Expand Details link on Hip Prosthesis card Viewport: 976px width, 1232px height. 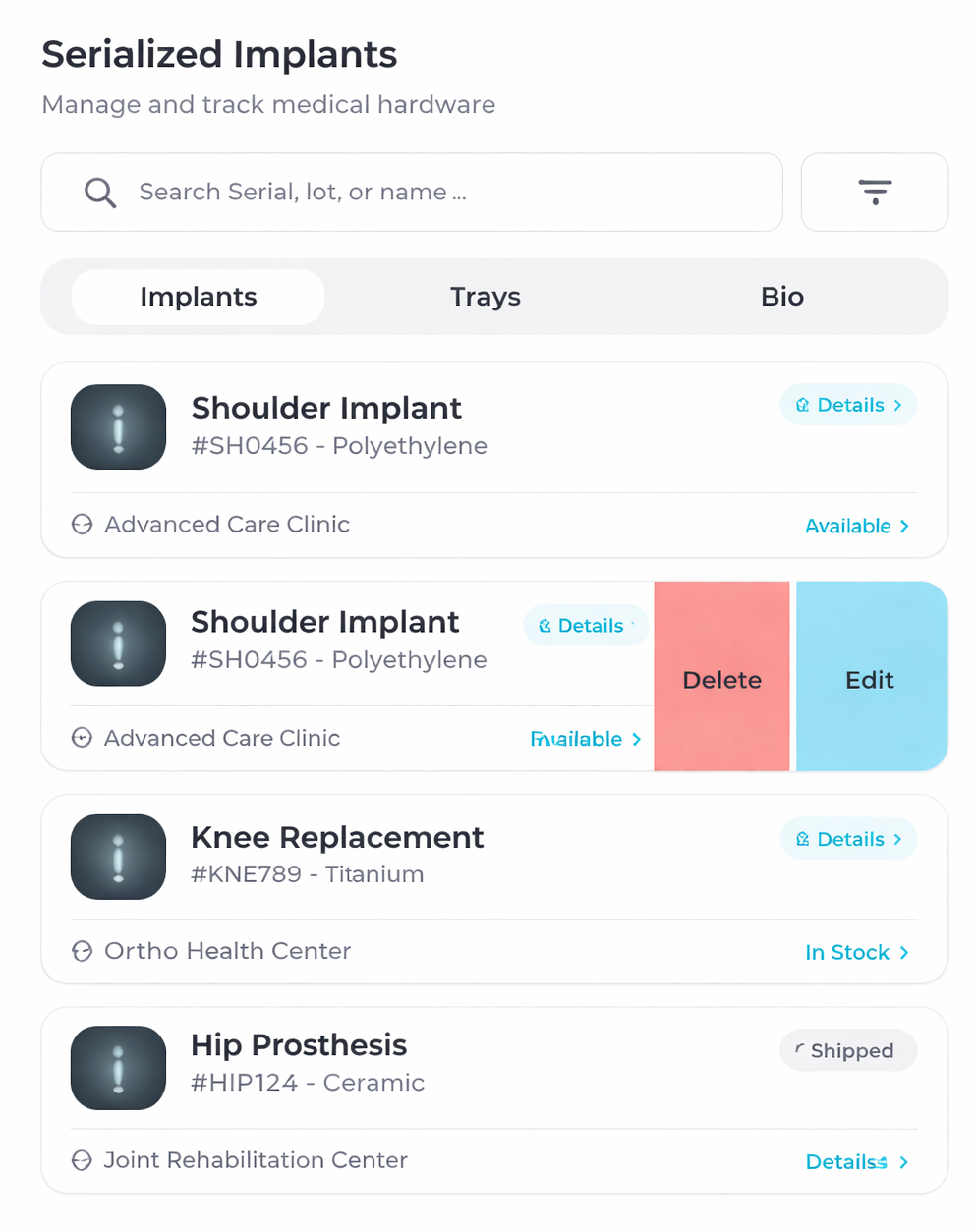856,1162
